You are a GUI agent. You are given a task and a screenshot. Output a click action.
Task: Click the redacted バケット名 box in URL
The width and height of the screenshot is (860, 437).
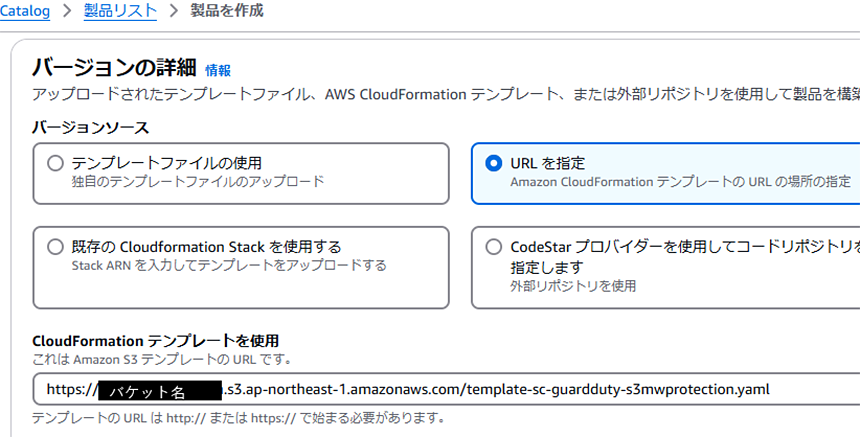pos(160,391)
